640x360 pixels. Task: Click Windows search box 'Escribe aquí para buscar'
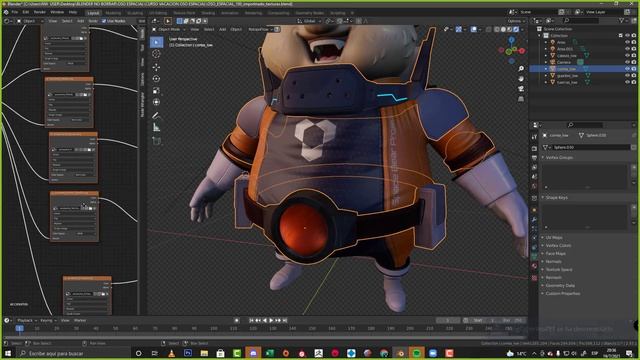coord(73,353)
